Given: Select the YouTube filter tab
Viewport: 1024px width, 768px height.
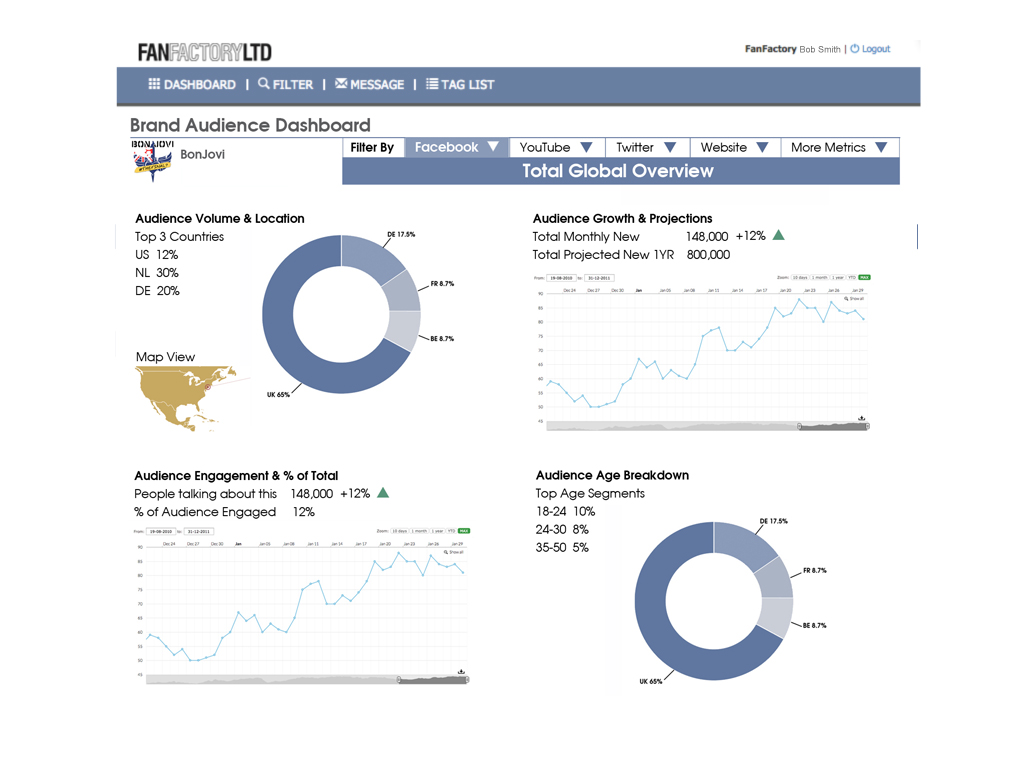Looking at the screenshot, I should [557, 147].
